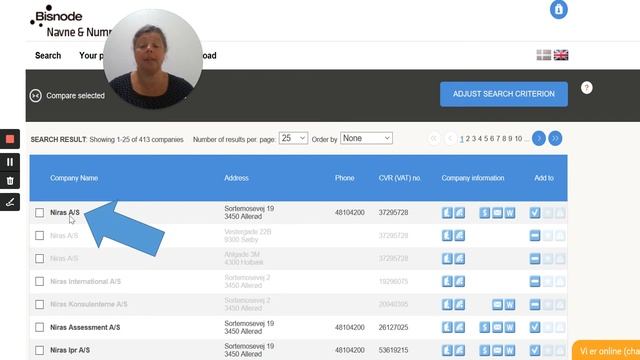Viewport: 640px width, 360px height.
Task: Tick the checkbox for Niras A/S Sortemosevej 19
Action: pos(39,213)
